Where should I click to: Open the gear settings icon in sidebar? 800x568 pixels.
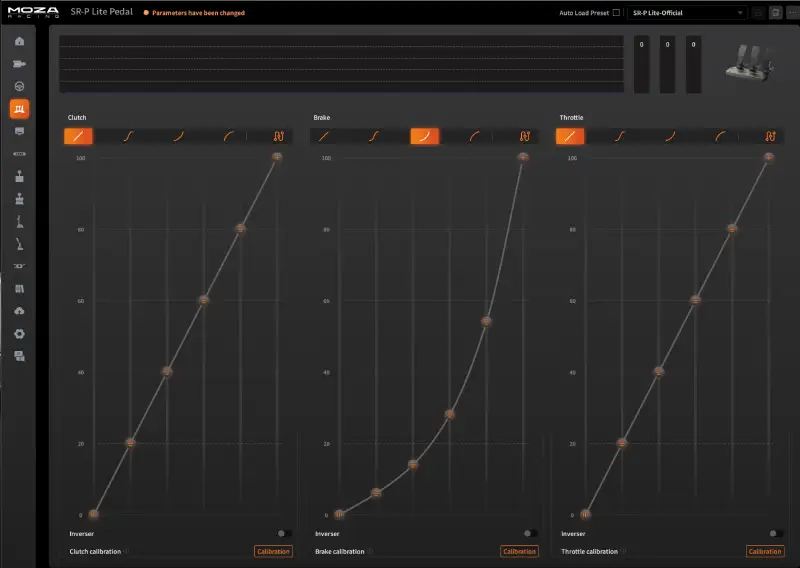19,333
